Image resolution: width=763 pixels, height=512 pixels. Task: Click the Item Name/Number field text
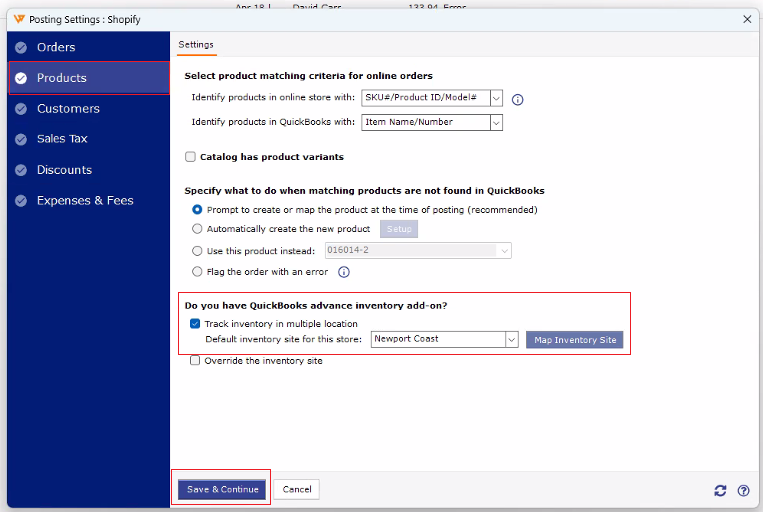[x=409, y=122]
